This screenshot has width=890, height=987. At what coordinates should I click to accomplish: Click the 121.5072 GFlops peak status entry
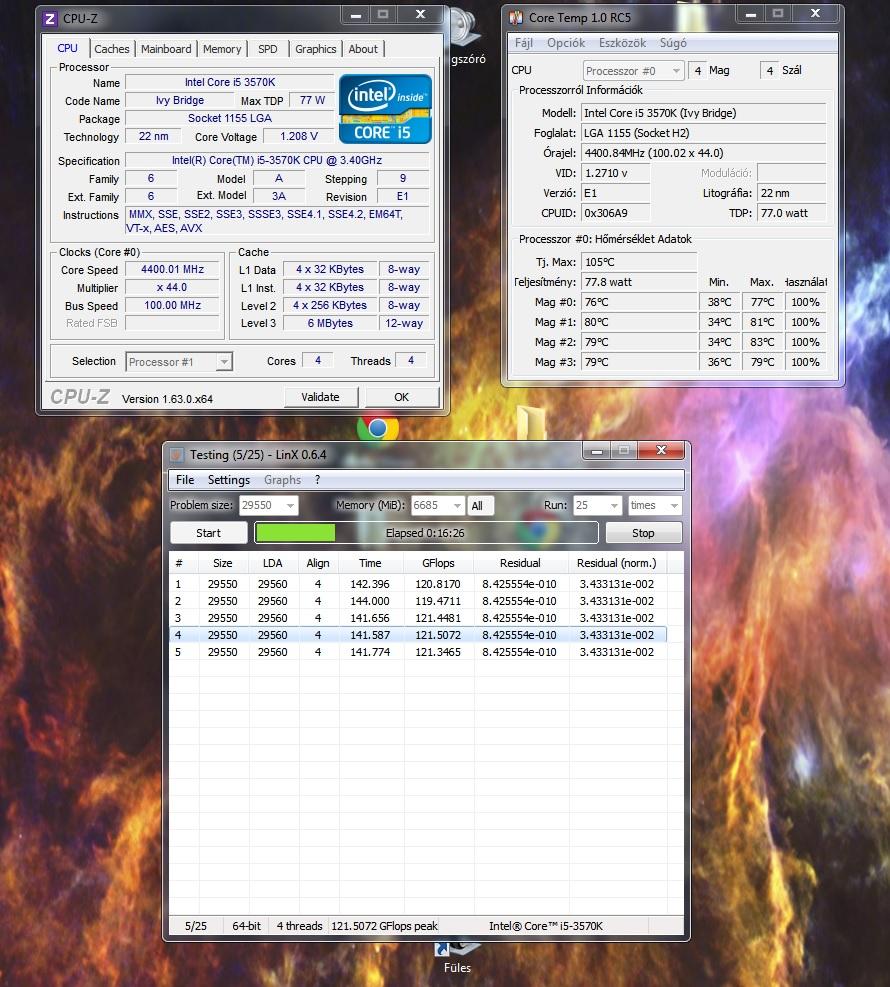click(384, 926)
